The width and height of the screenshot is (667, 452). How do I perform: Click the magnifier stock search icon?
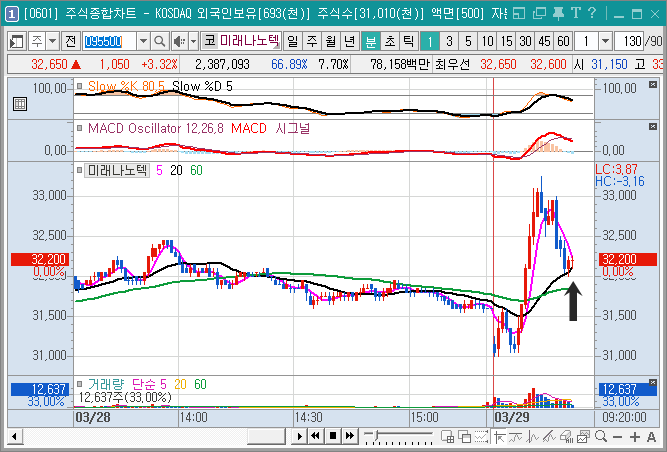pos(160,41)
